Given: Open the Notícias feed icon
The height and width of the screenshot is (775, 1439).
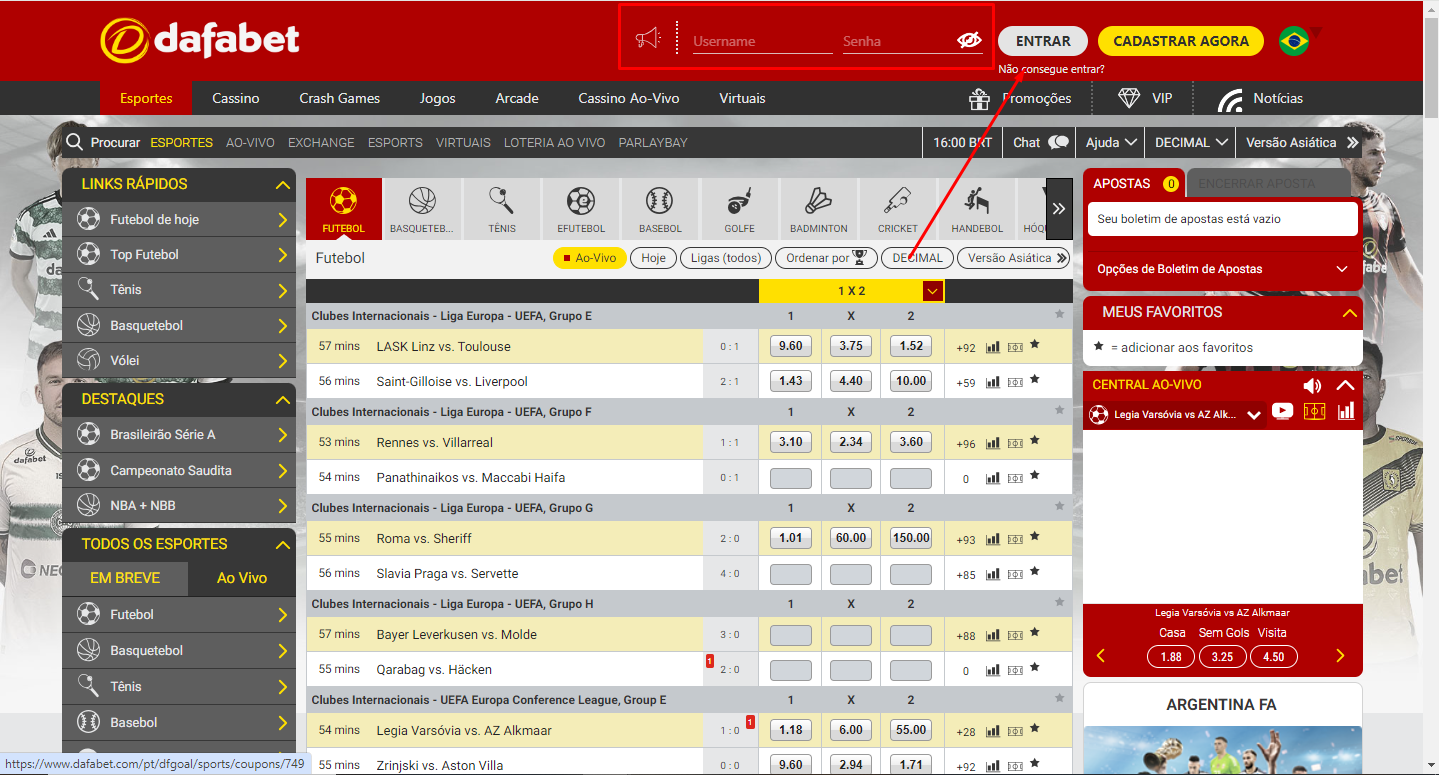Looking at the screenshot, I should [x=1230, y=99].
